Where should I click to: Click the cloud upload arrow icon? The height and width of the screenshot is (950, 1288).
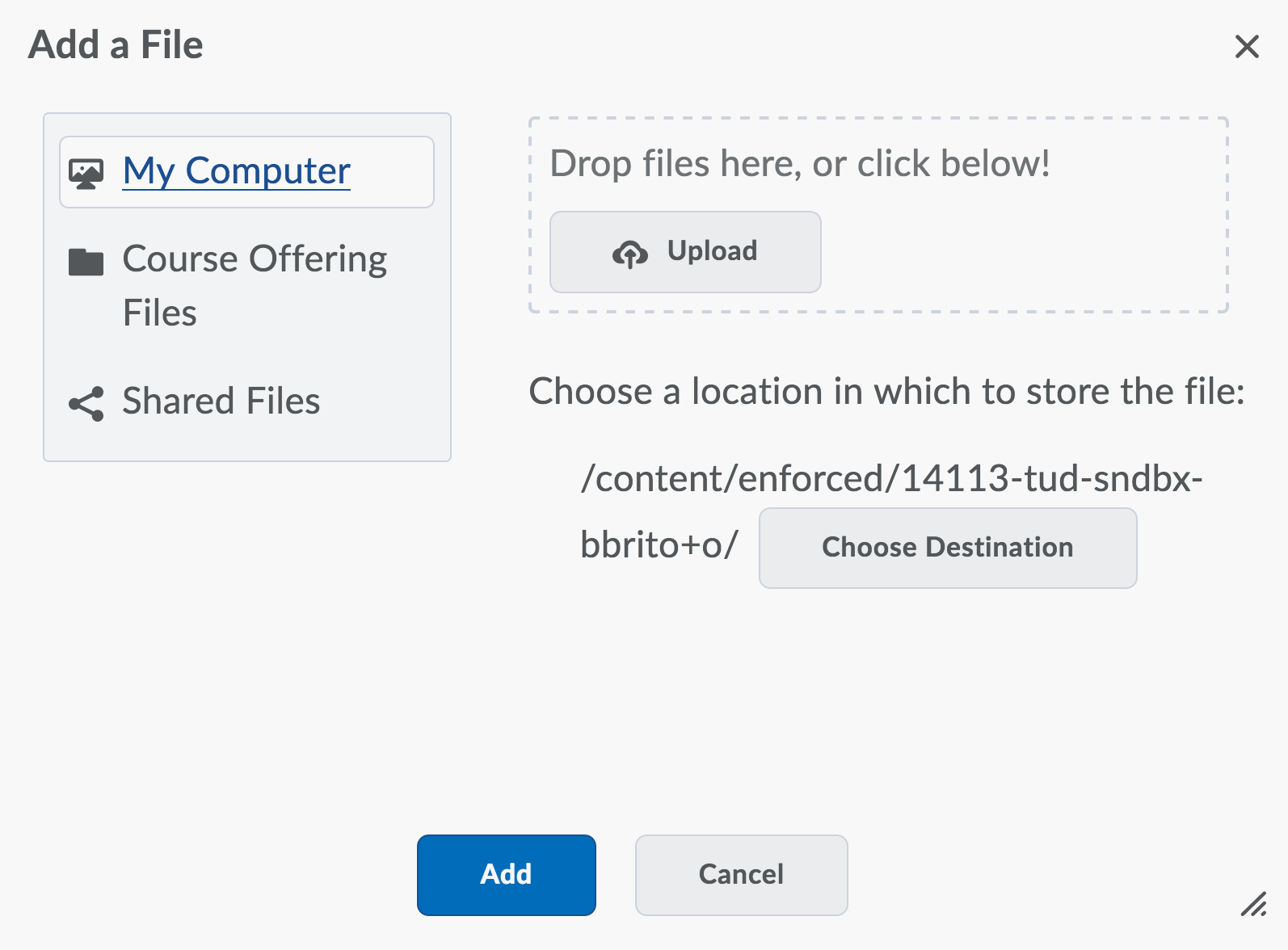(629, 254)
